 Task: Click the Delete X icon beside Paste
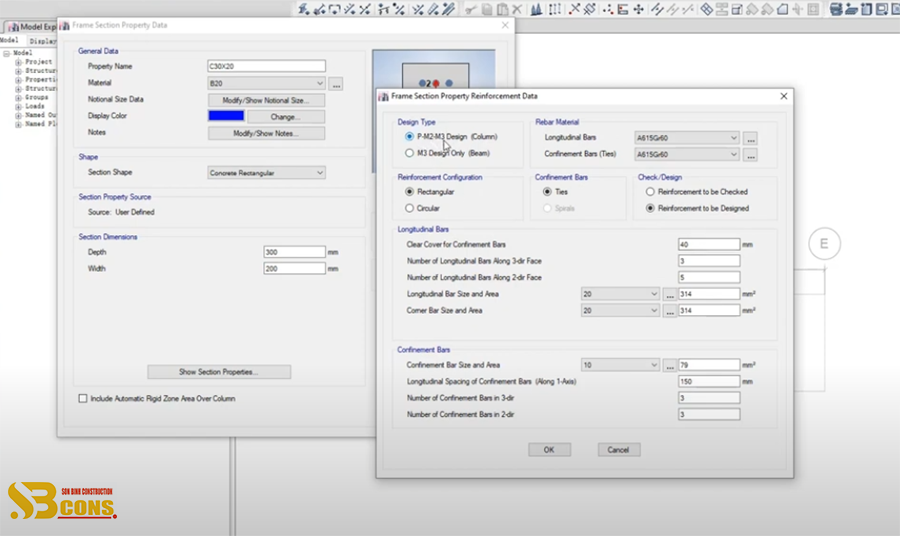point(517,9)
